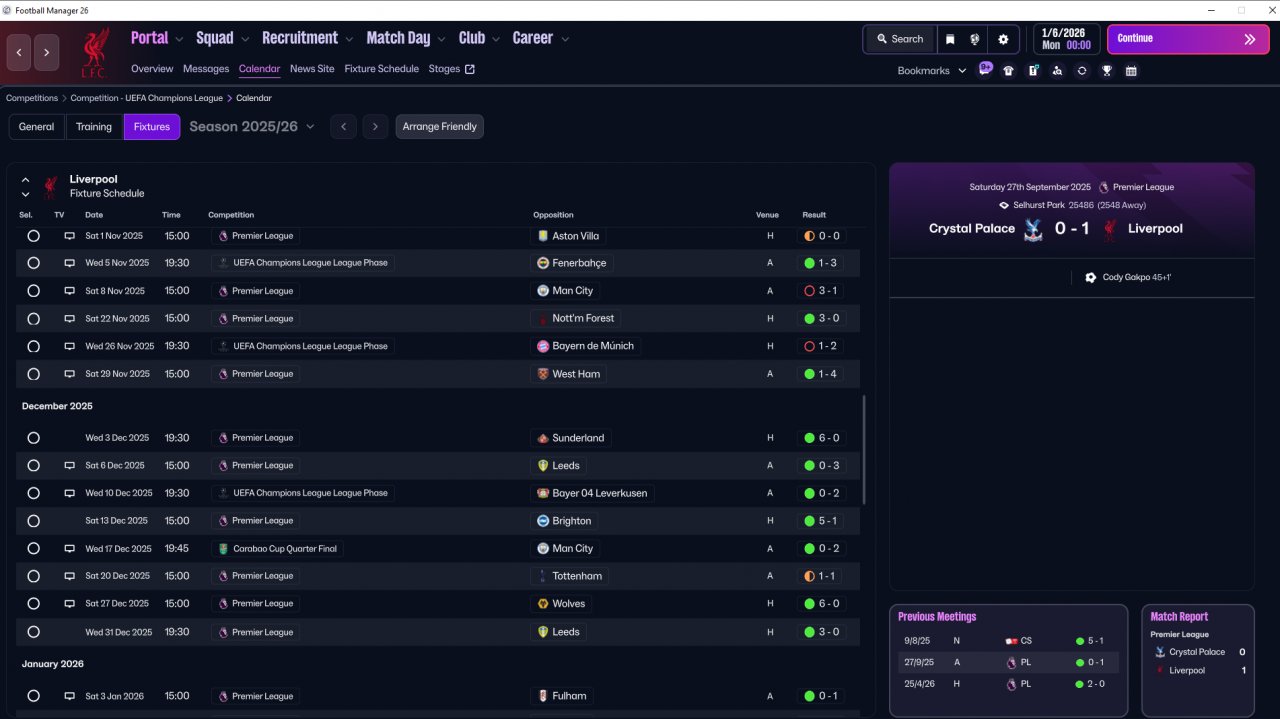Screen dimensions: 1280x719
Task: Click the fixture list vertical scrollbar
Action: (x=864, y=450)
